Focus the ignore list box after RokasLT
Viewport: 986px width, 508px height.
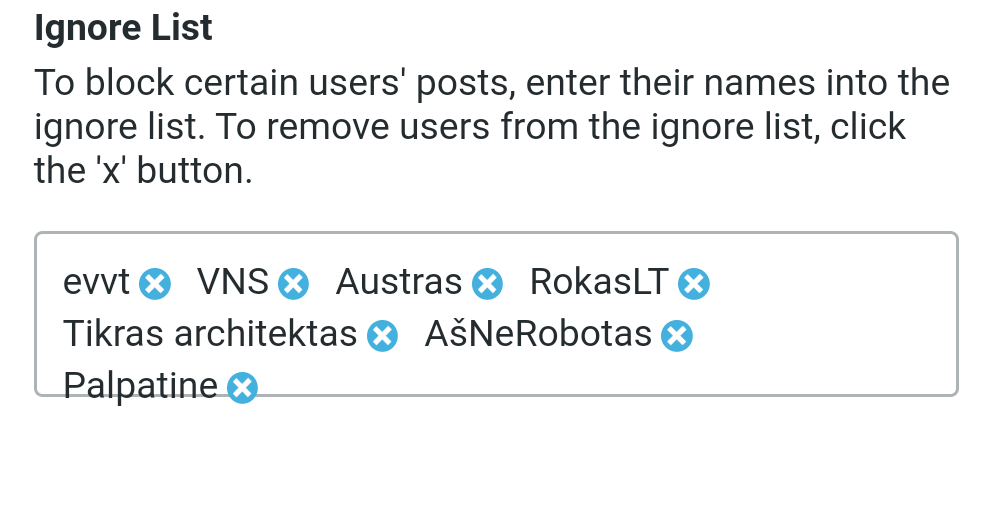click(830, 284)
